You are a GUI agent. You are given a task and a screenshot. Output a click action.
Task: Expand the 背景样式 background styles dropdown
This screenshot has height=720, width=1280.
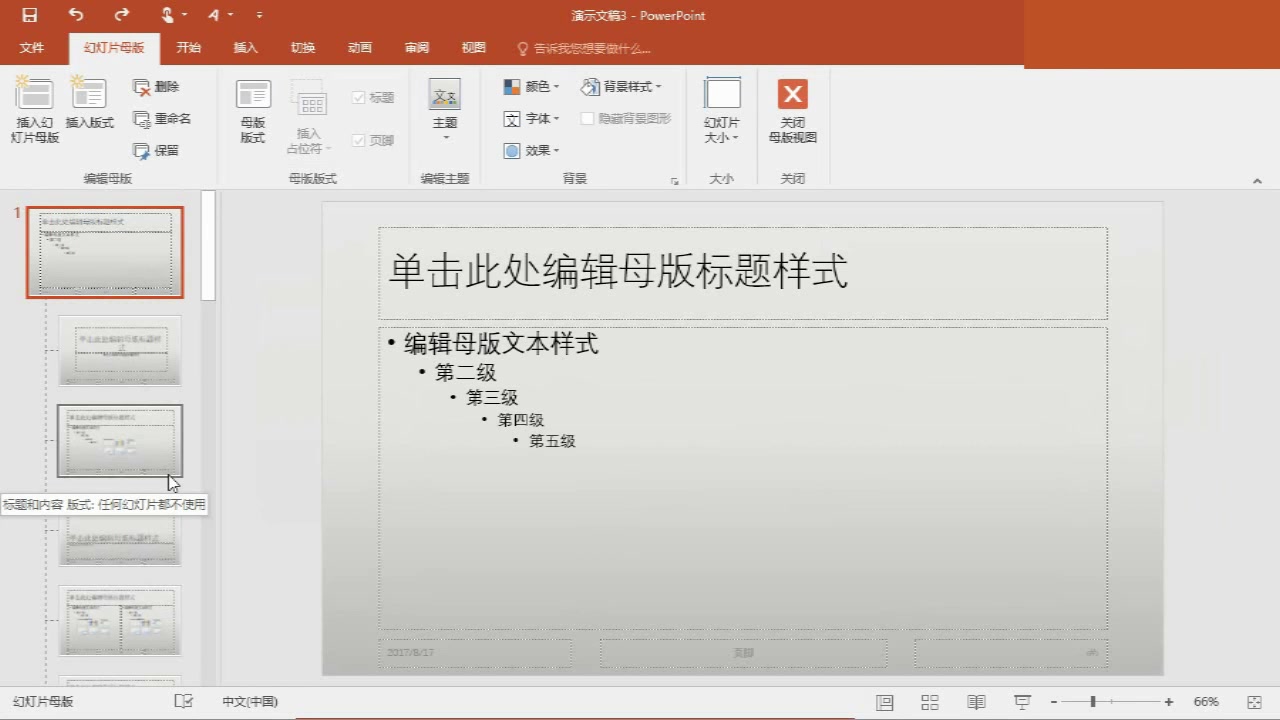[621, 87]
